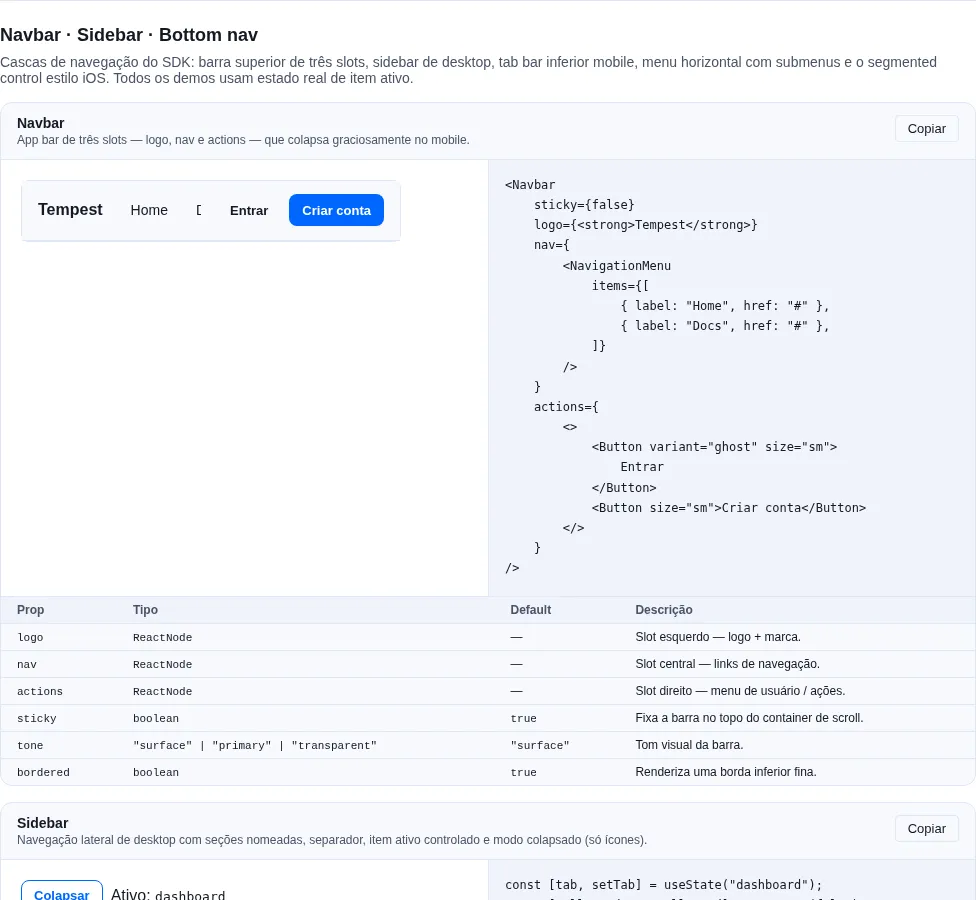The image size is (976, 900).
Task: Click the boolean type in the sticky row
Action: click(x=156, y=718)
